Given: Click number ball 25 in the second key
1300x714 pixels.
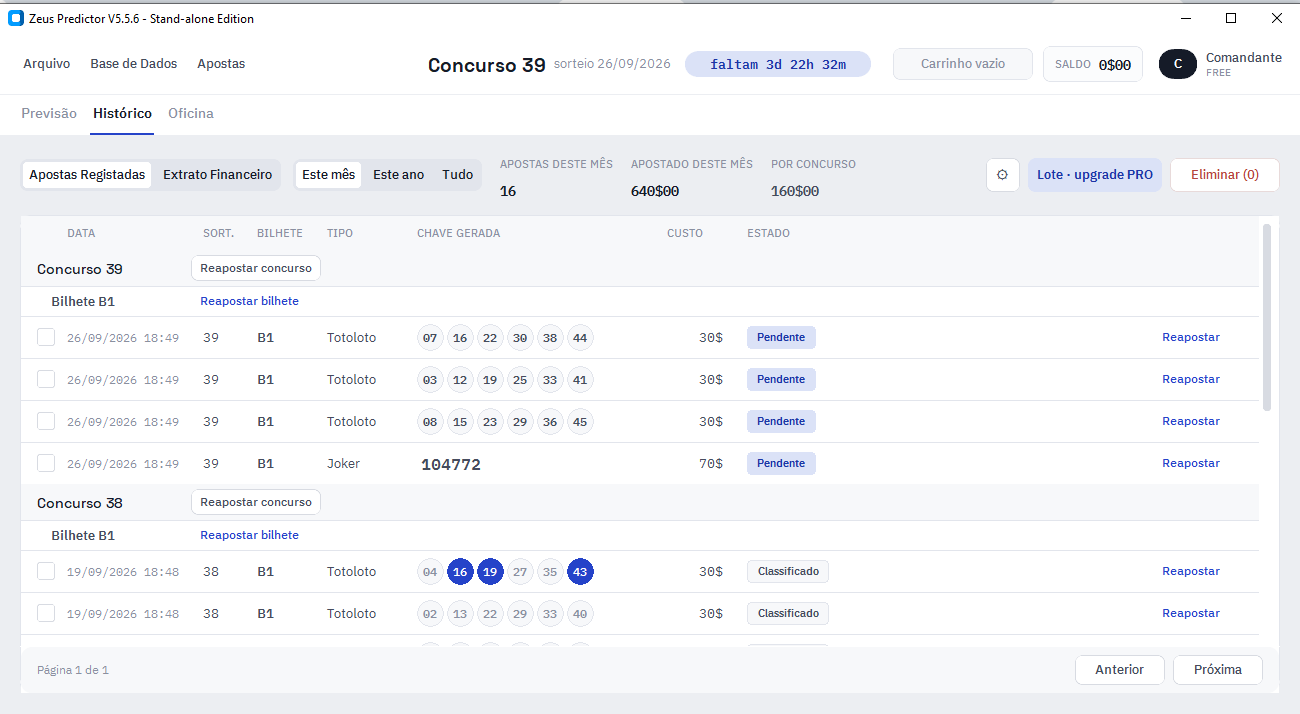Looking at the screenshot, I should pos(520,380).
